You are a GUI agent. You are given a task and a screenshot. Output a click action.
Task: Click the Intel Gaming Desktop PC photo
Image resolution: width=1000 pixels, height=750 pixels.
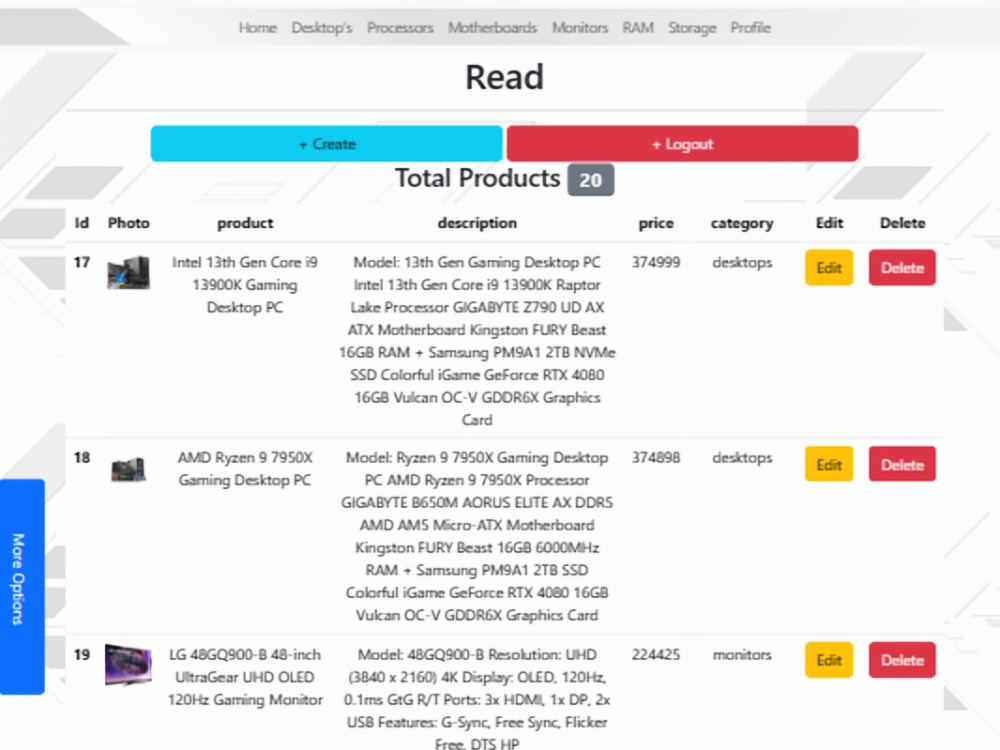click(129, 272)
